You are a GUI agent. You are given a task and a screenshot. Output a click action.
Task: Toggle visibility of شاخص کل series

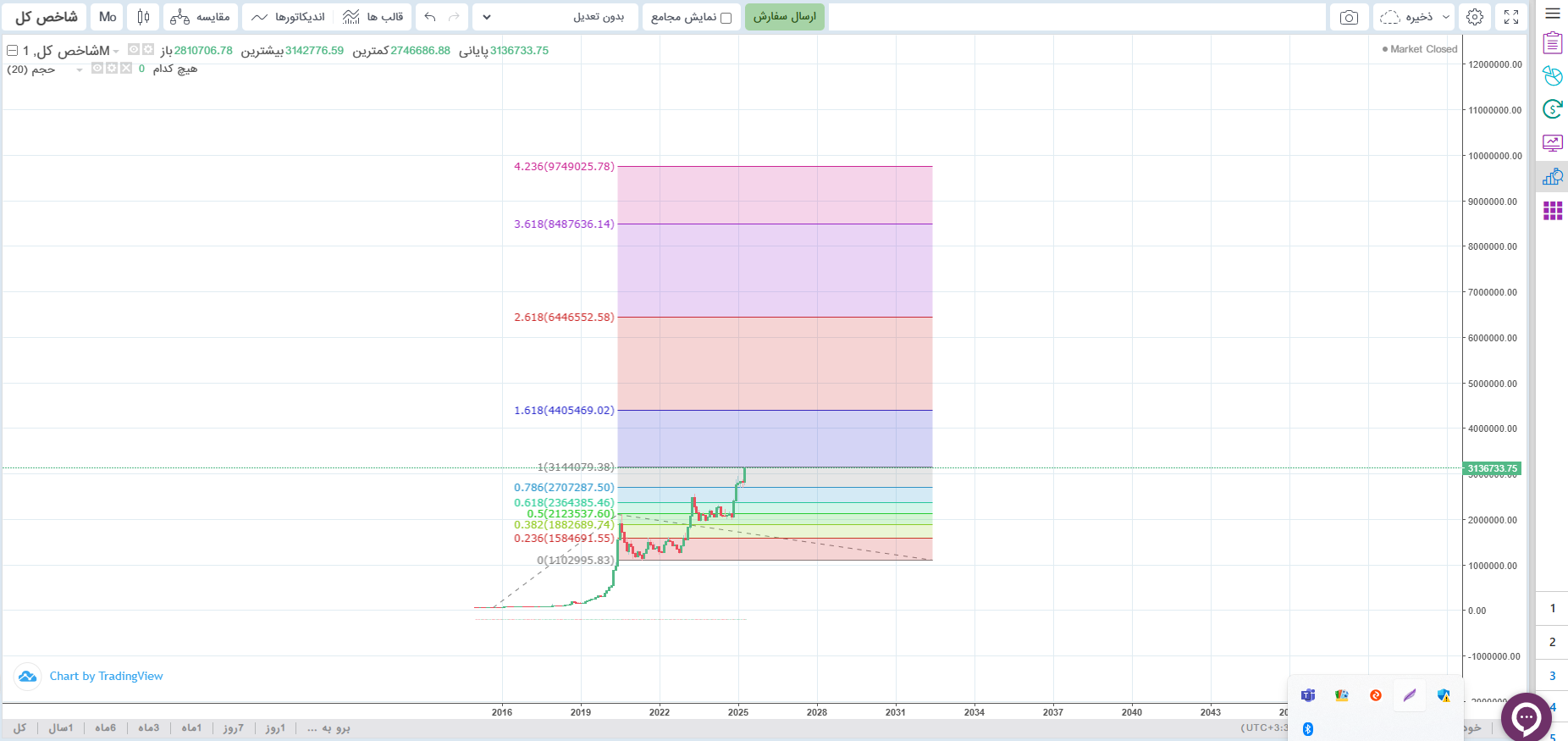coord(134,50)
